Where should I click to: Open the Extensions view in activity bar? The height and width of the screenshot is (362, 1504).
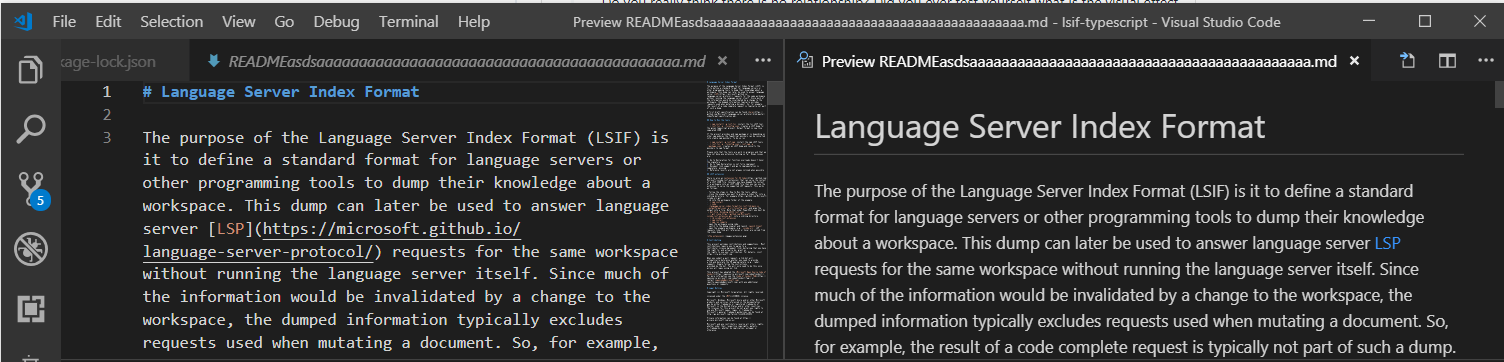30,309
